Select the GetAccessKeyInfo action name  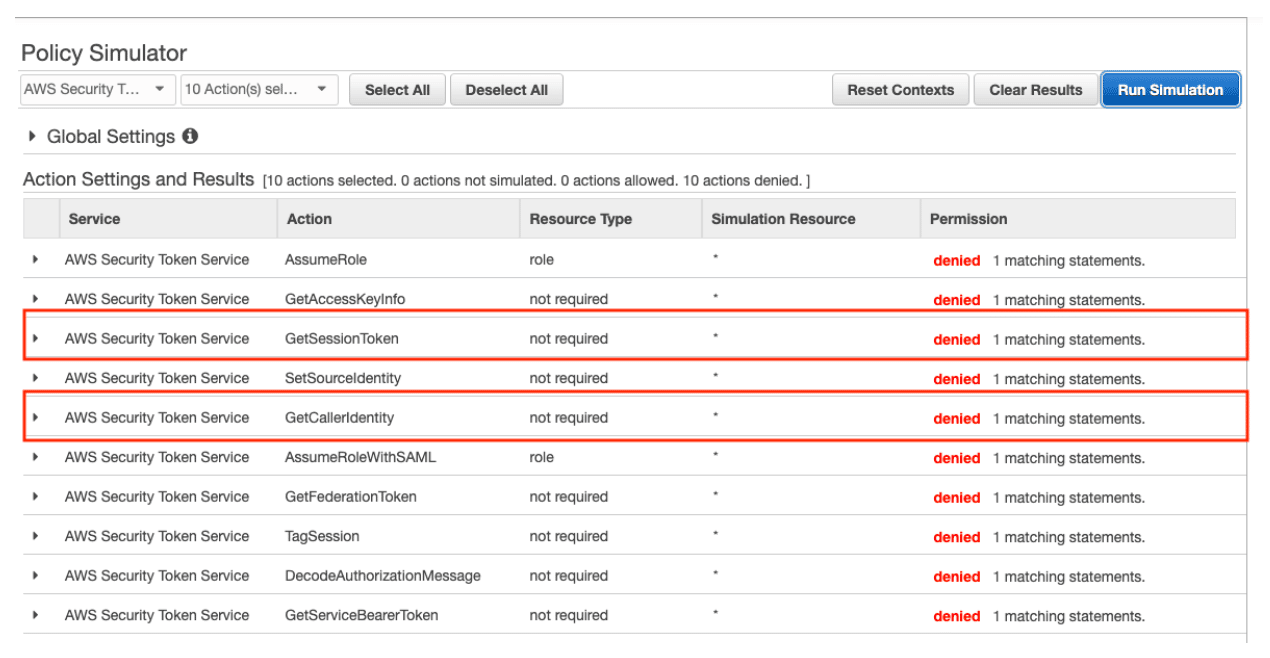tap(345, 299)
